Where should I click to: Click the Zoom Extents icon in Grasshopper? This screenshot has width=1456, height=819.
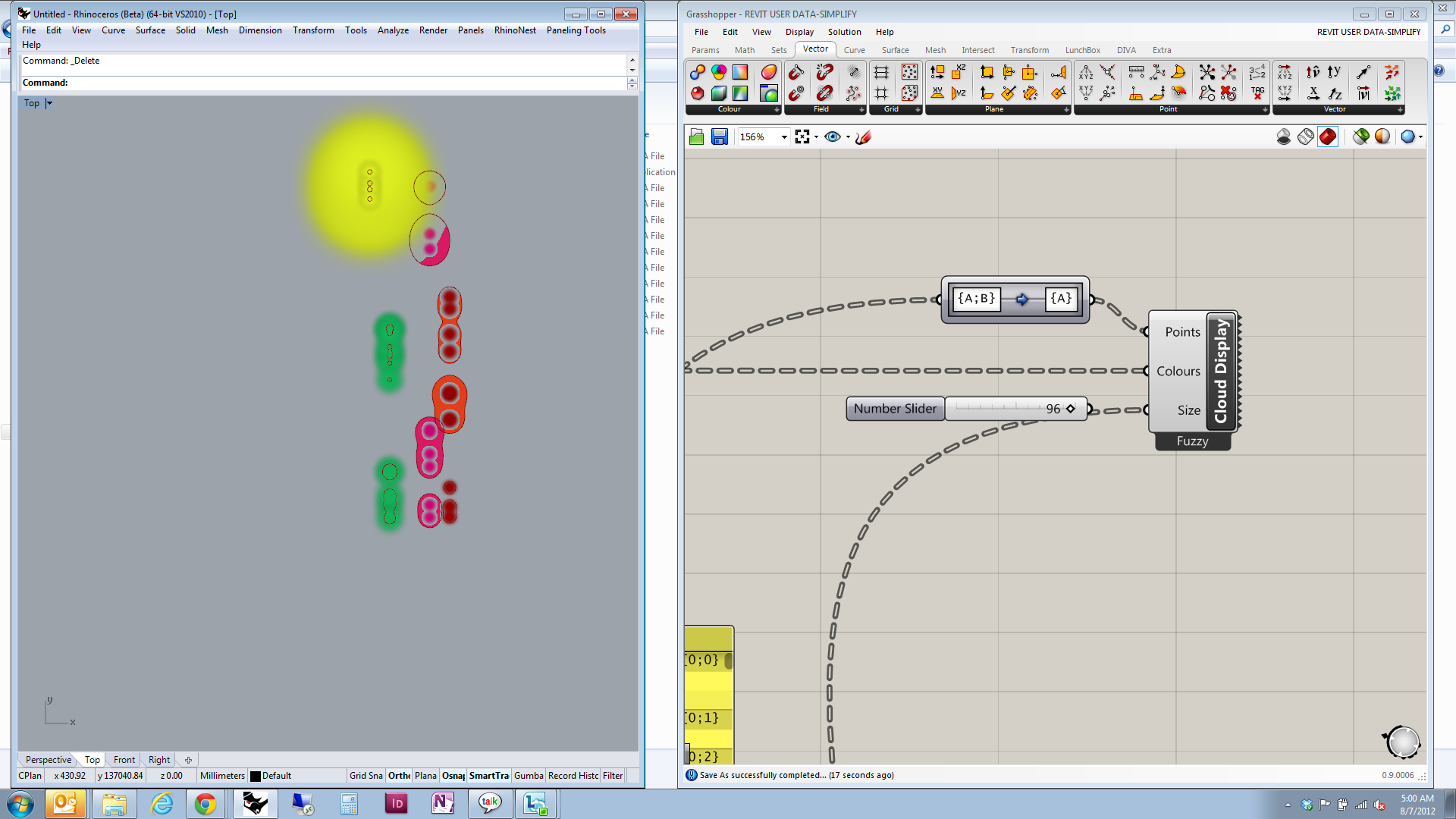(x=802, y=136)
